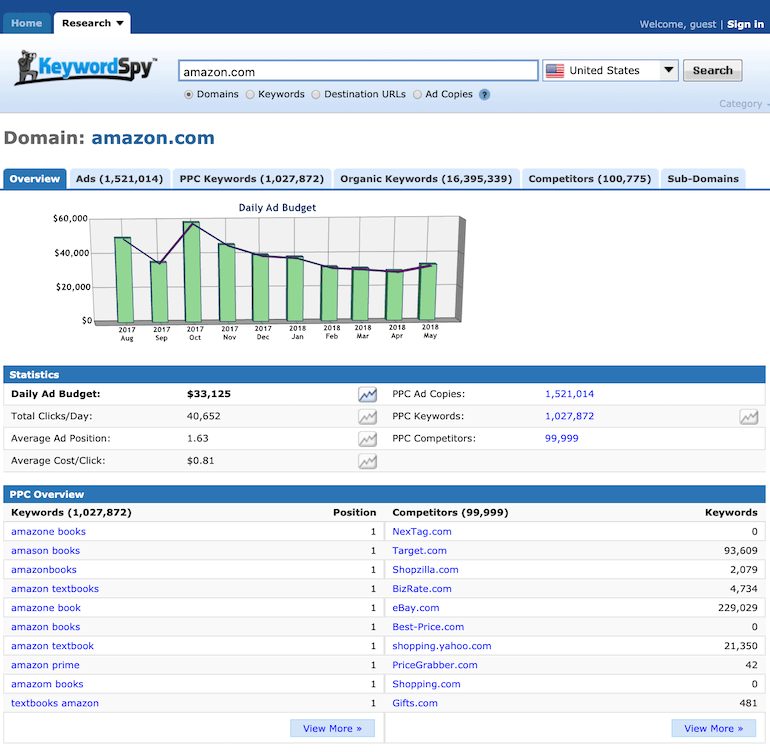The image size is (770, 752).
Task: Open competitor Shopzilla.com
Action: point(425,570)
